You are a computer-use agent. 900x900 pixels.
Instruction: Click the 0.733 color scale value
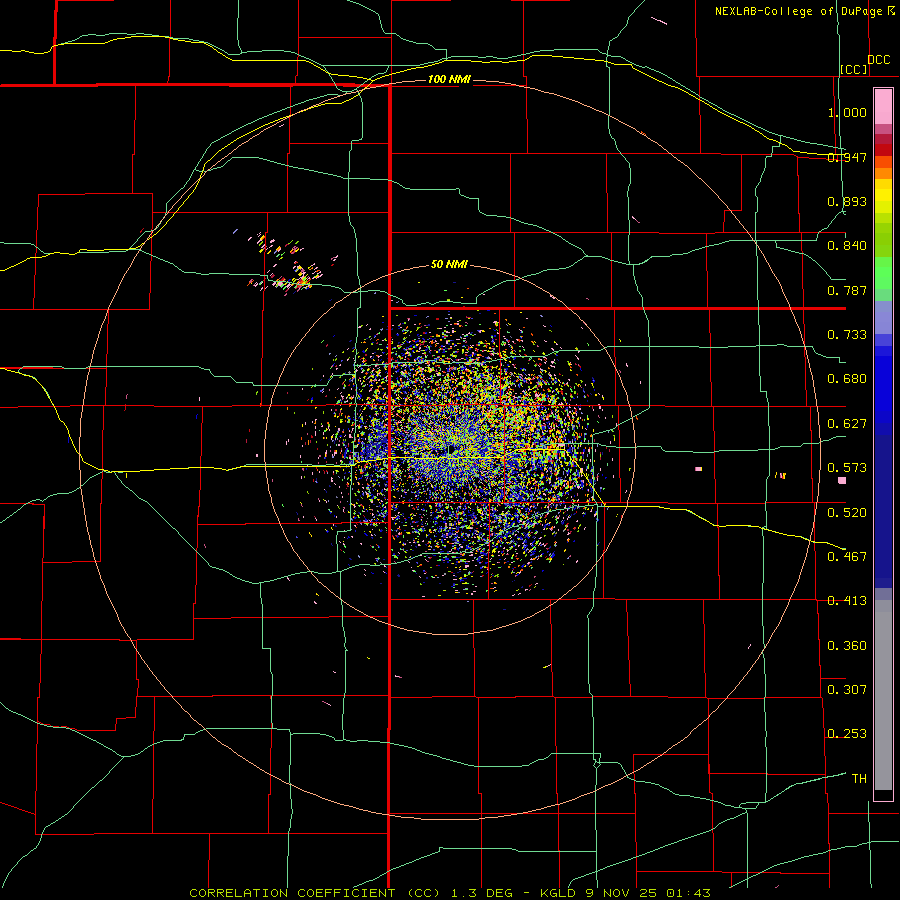[x=847, y=335]
